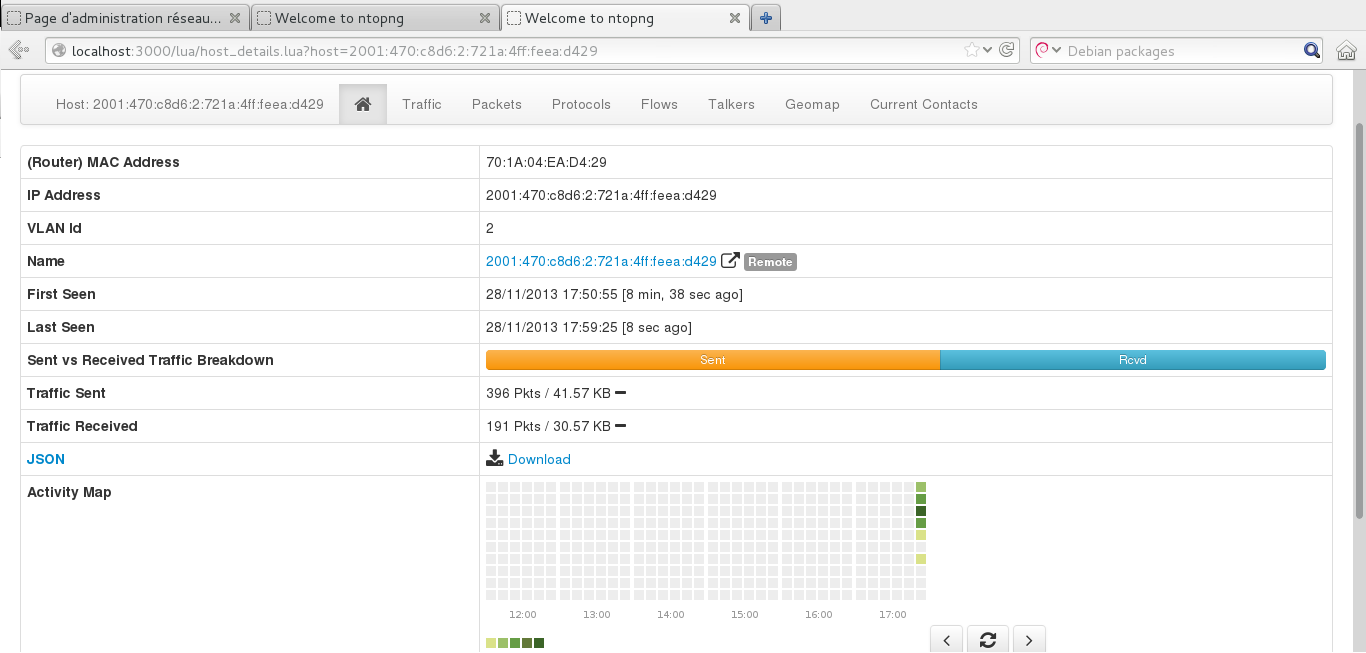This screenshot has height=653, width=1366.
Task: Click the orange Sent traffic bar
Action: pos(712,360)
